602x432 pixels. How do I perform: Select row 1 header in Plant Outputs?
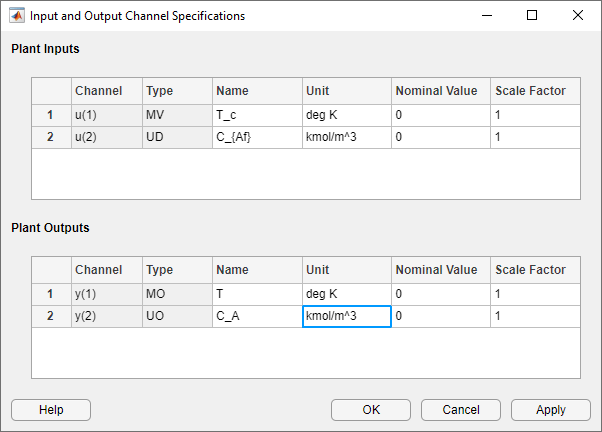[x=51, y=294]
